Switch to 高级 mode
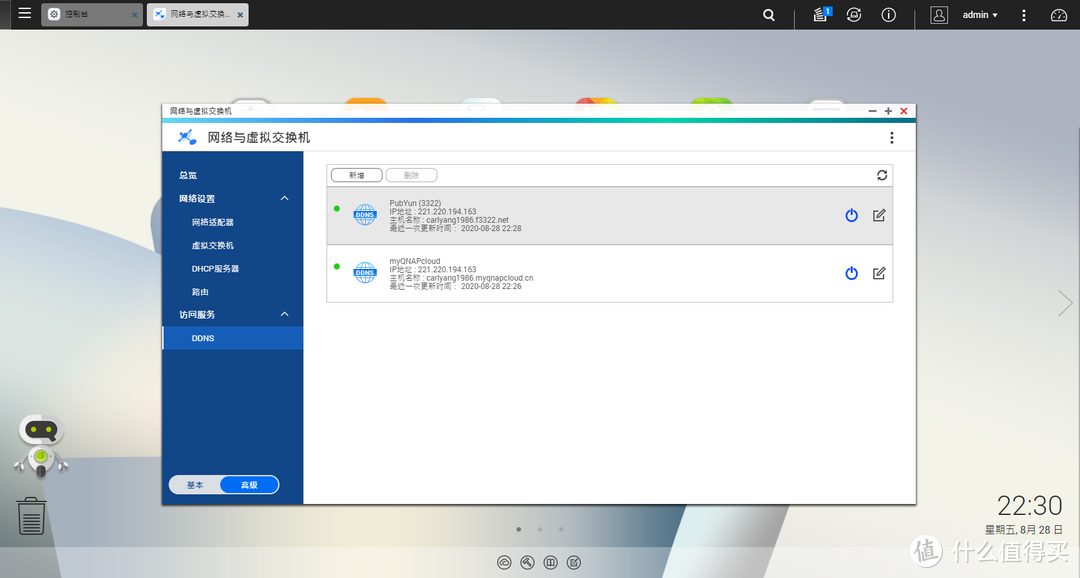The height and width of the screenshot is (578, 1080). pyautogui.click(x=249, y=485)
